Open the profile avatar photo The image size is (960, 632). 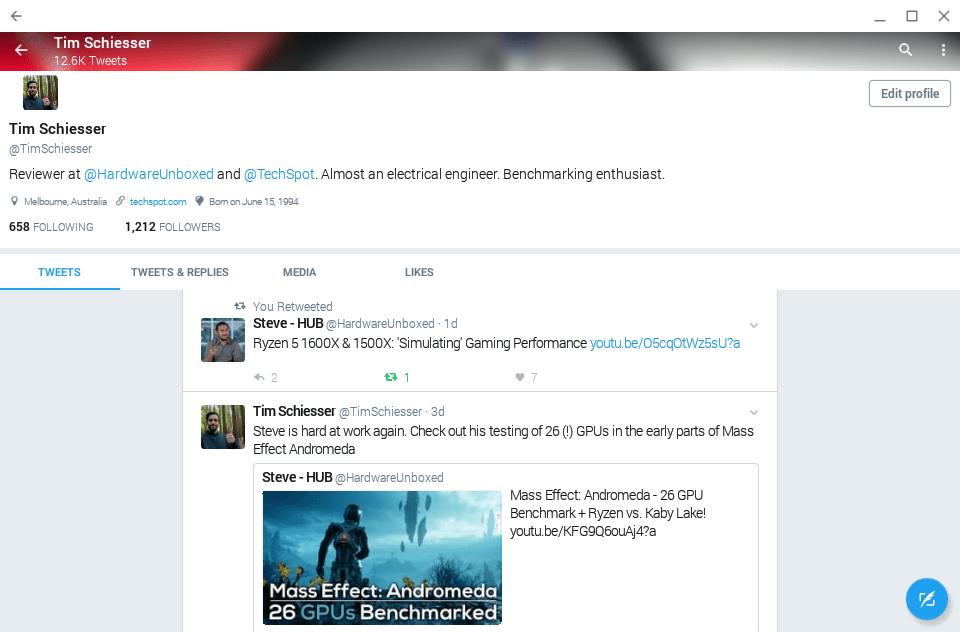(x=40, y=92)
